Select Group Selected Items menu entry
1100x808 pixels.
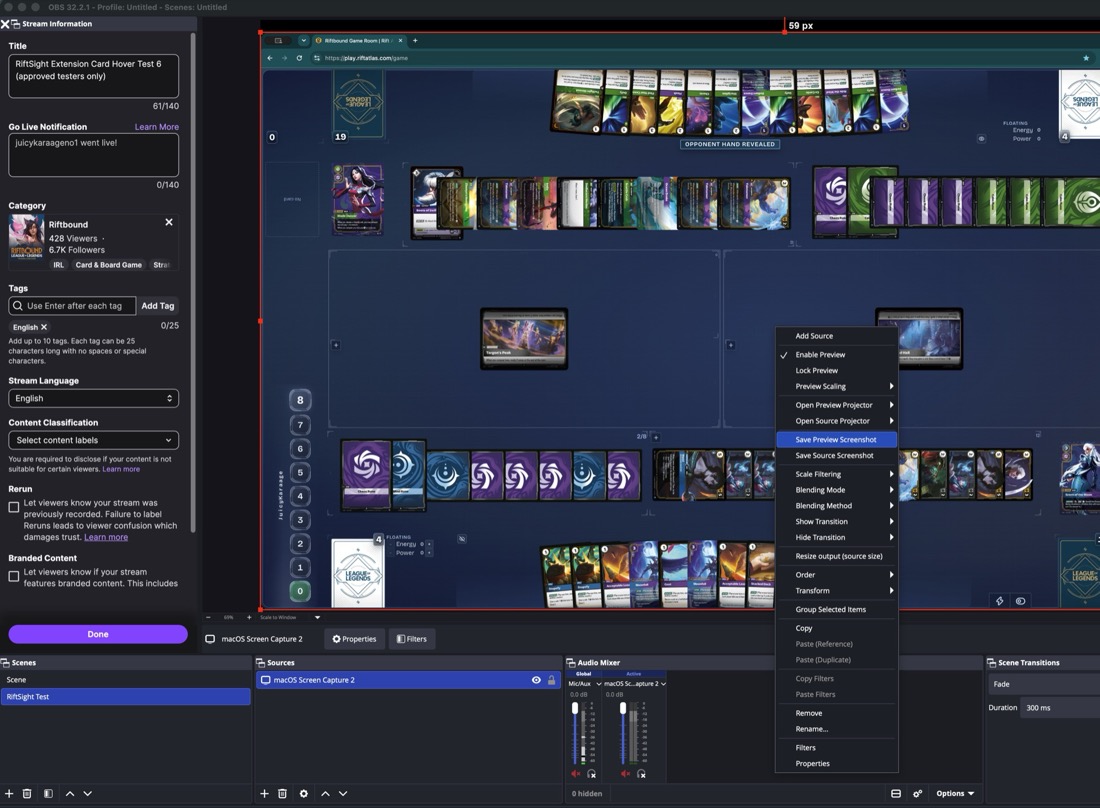(x=836, y=609)
